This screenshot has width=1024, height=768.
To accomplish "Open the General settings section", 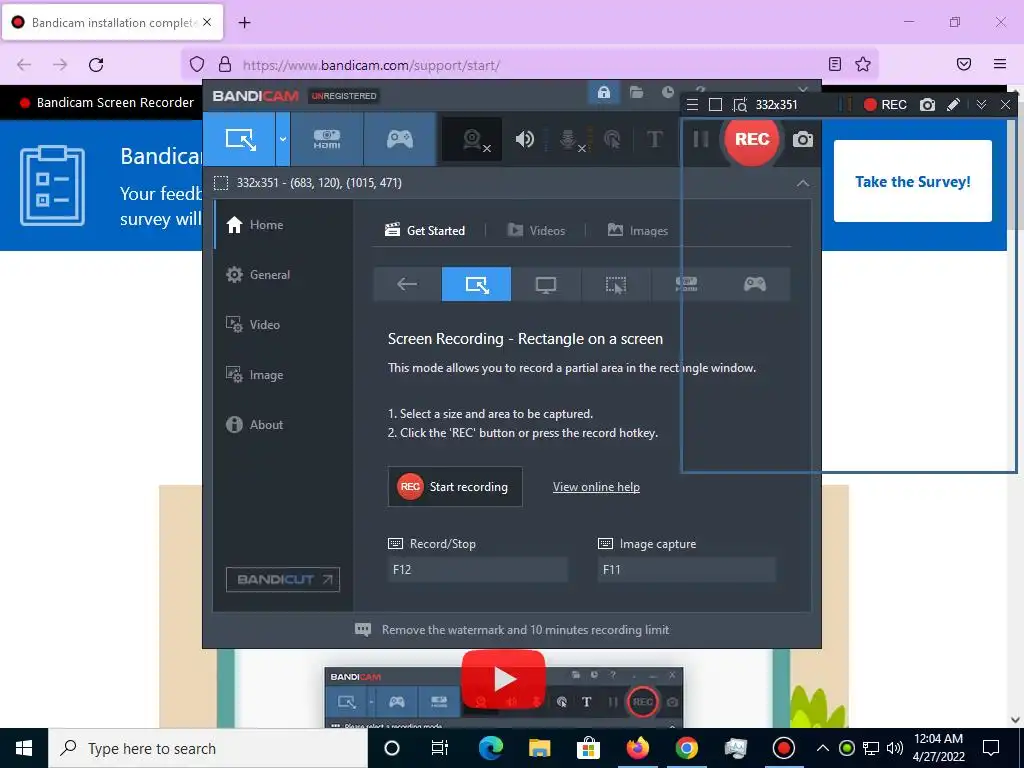I will tap(284, 275).
